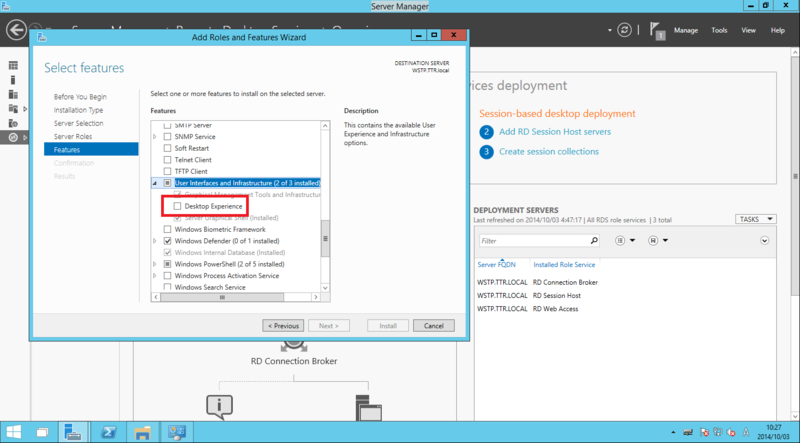Tick the Soft Restart checkbox
The height and width of the screenshot is (443, 800).
coord(167,148)
